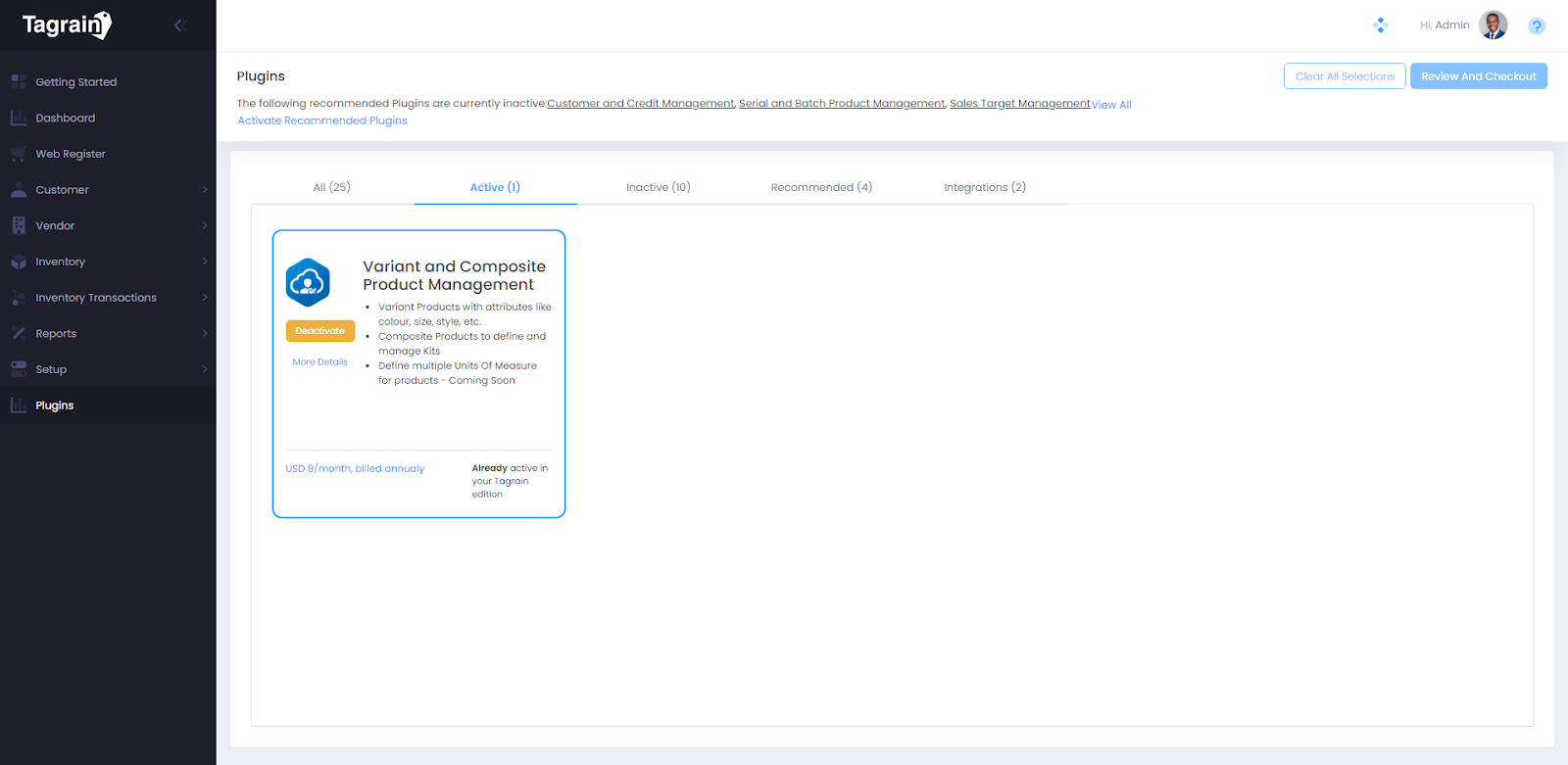Switch to the Inactive (10) tab
Screen dimensions: 1568x765
coord(659,187)
